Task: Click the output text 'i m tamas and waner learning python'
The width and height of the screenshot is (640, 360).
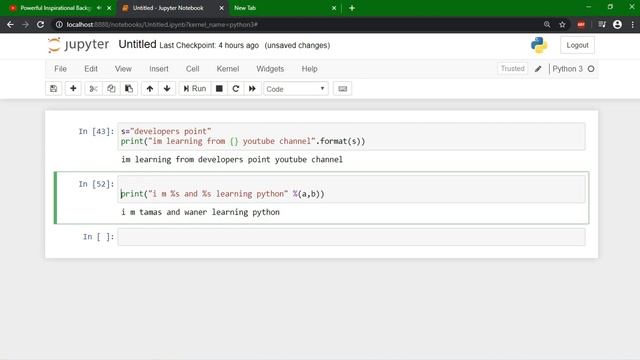Action: 200,212
